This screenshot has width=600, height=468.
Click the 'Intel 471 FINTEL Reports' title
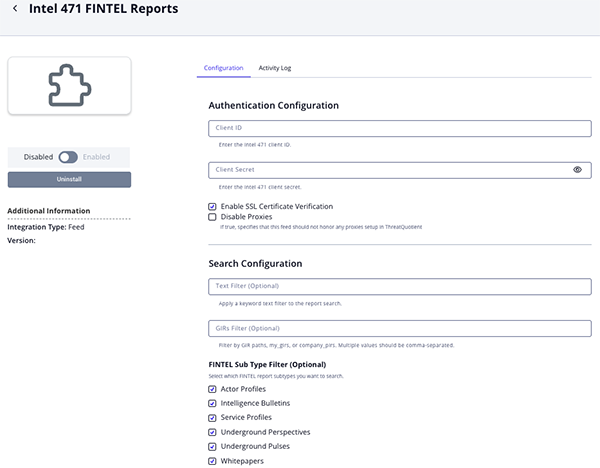[x=104, y=8]
